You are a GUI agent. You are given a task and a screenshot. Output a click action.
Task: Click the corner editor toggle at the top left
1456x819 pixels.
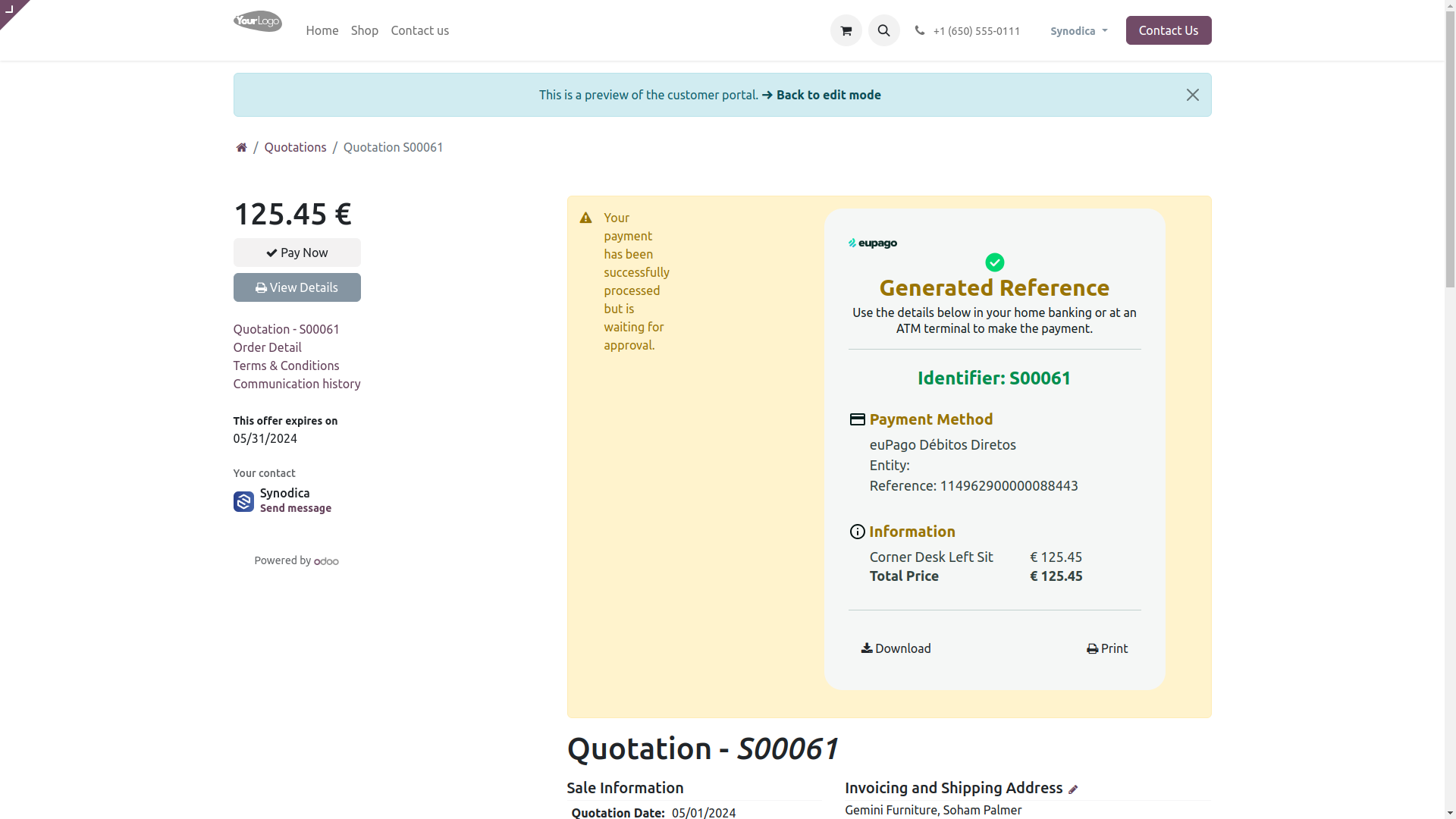click(x=11, y=10)
